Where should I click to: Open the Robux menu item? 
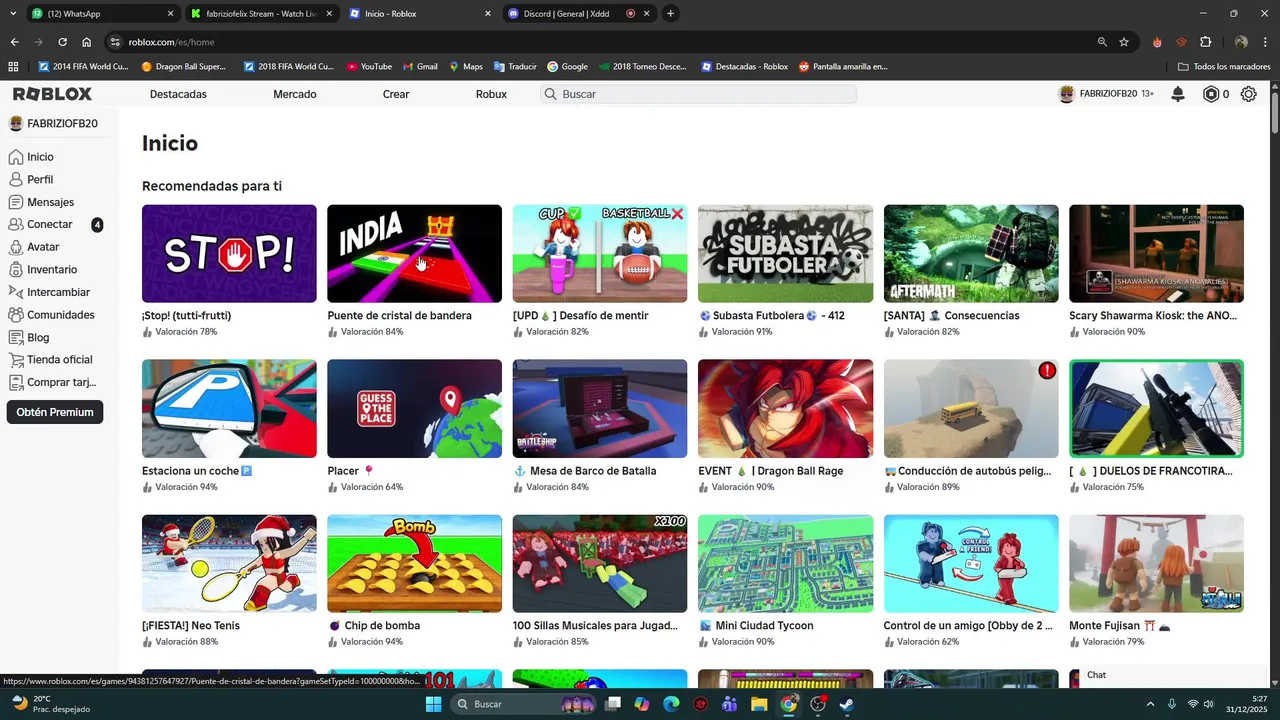tap(491, 94)
